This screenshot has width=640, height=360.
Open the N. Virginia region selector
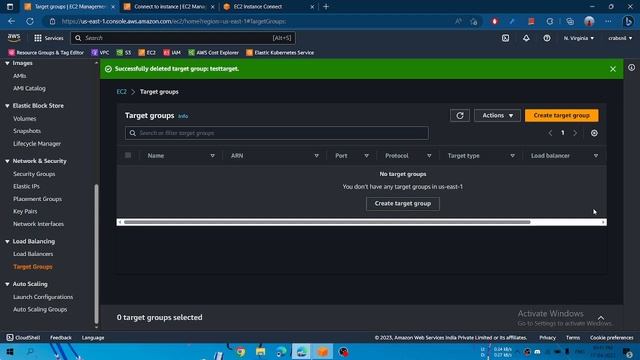(579, 38)
